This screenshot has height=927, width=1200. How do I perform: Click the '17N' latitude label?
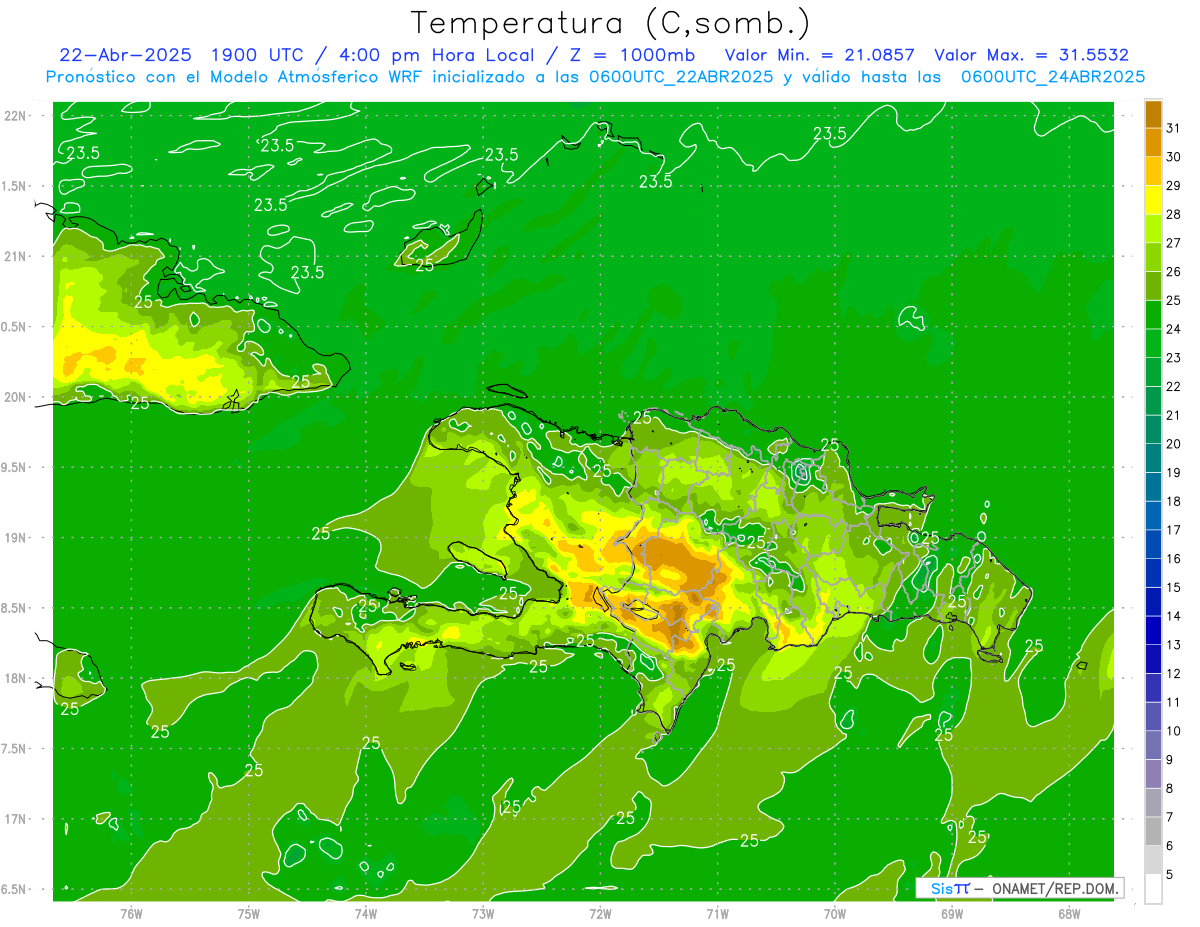pos(15,819)
